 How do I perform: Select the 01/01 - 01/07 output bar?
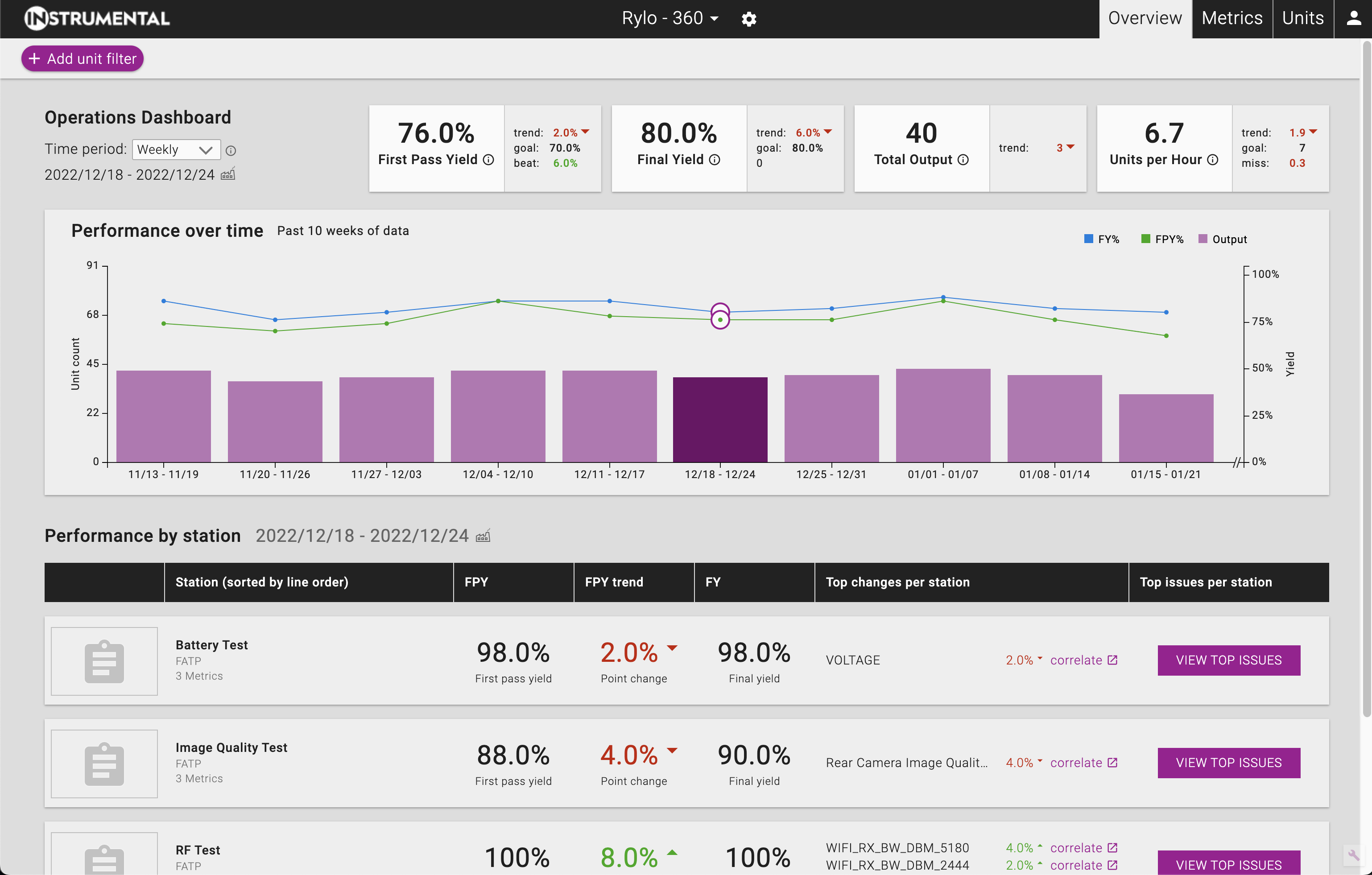(x=943, y=415)
